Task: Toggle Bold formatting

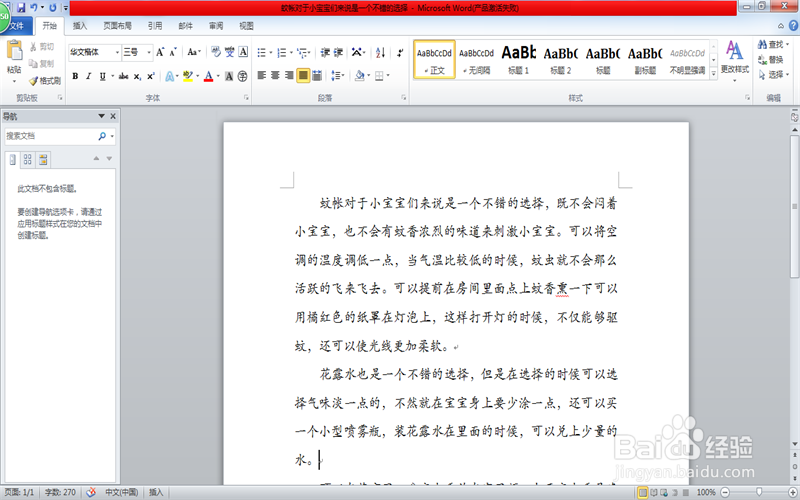Action: [x=75, y=76]
